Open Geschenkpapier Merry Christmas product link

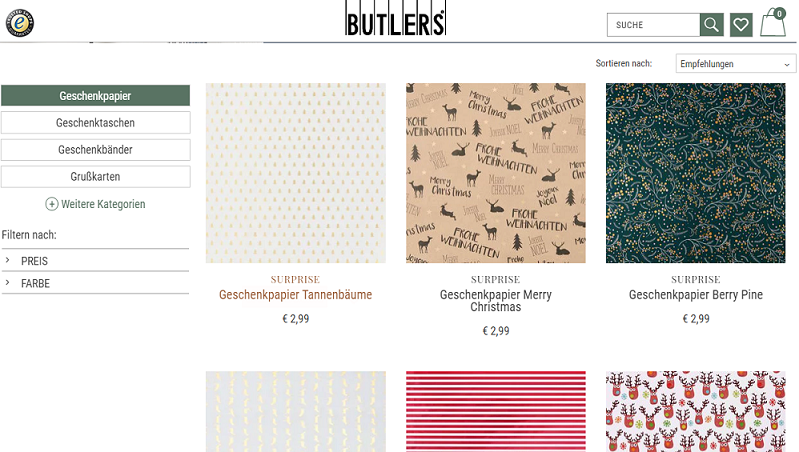[496, 301]
